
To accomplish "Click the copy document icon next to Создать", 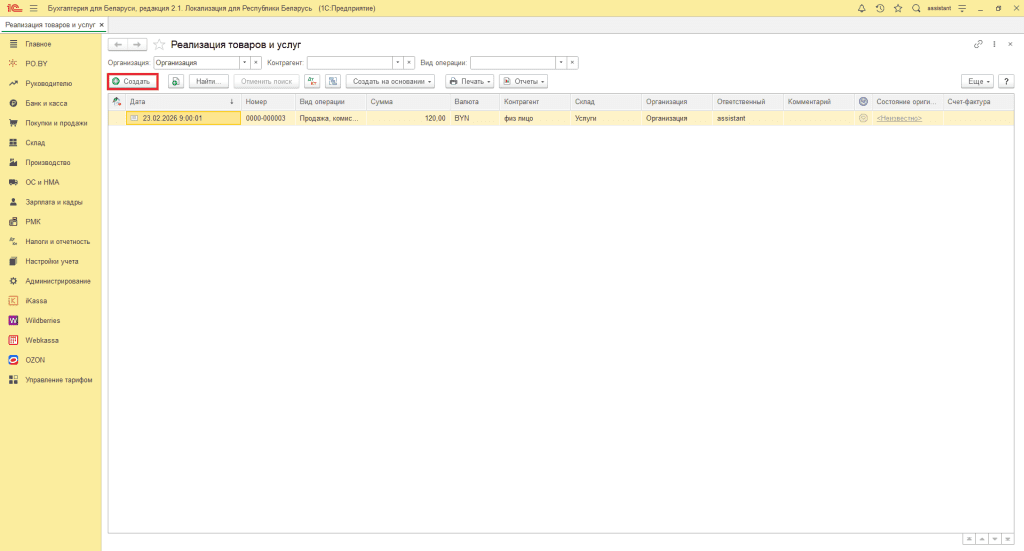I will (x=175, y=81).
